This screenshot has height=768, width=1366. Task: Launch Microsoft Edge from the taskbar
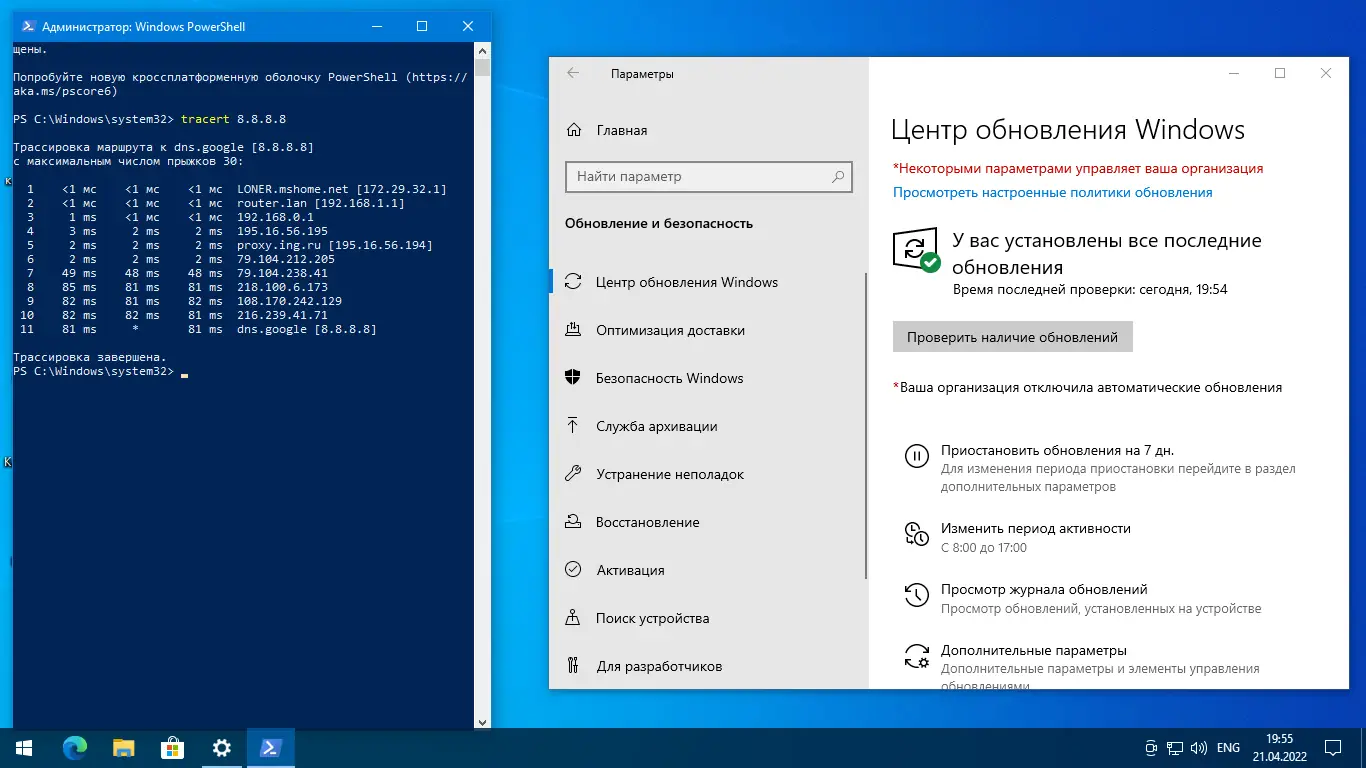coord(74,748)
